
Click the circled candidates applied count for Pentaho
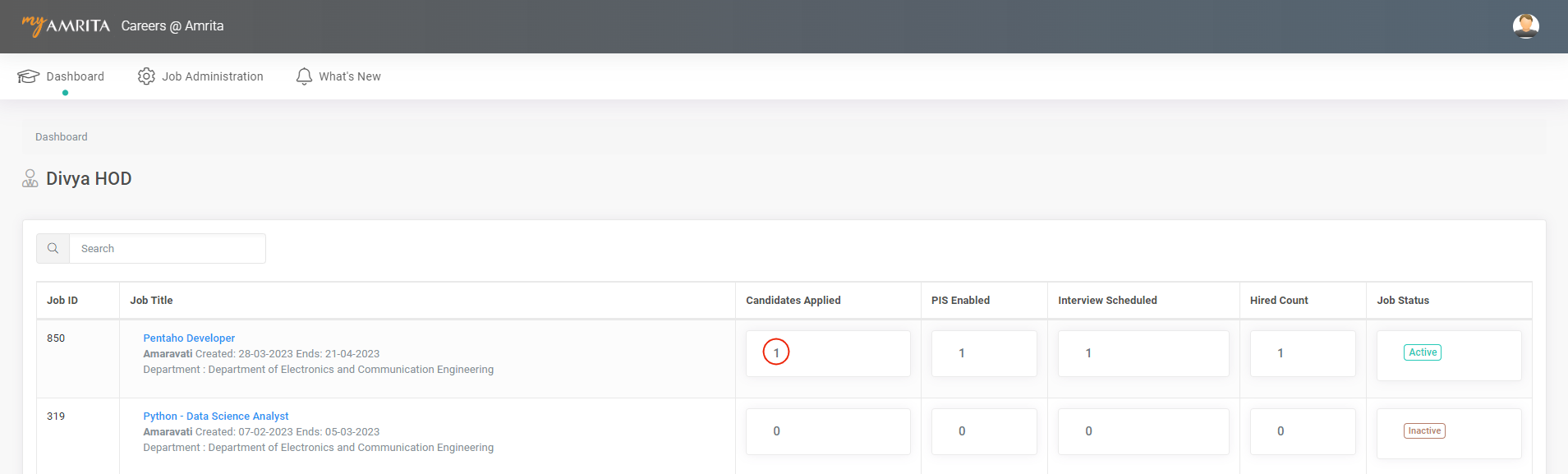[x=776, y=352]
